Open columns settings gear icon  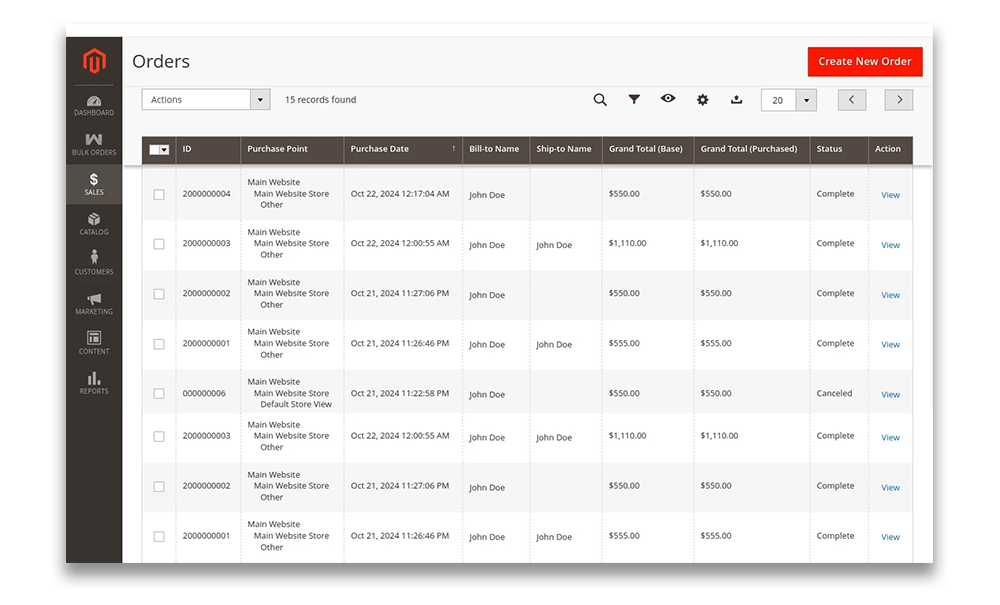[702, 99]
